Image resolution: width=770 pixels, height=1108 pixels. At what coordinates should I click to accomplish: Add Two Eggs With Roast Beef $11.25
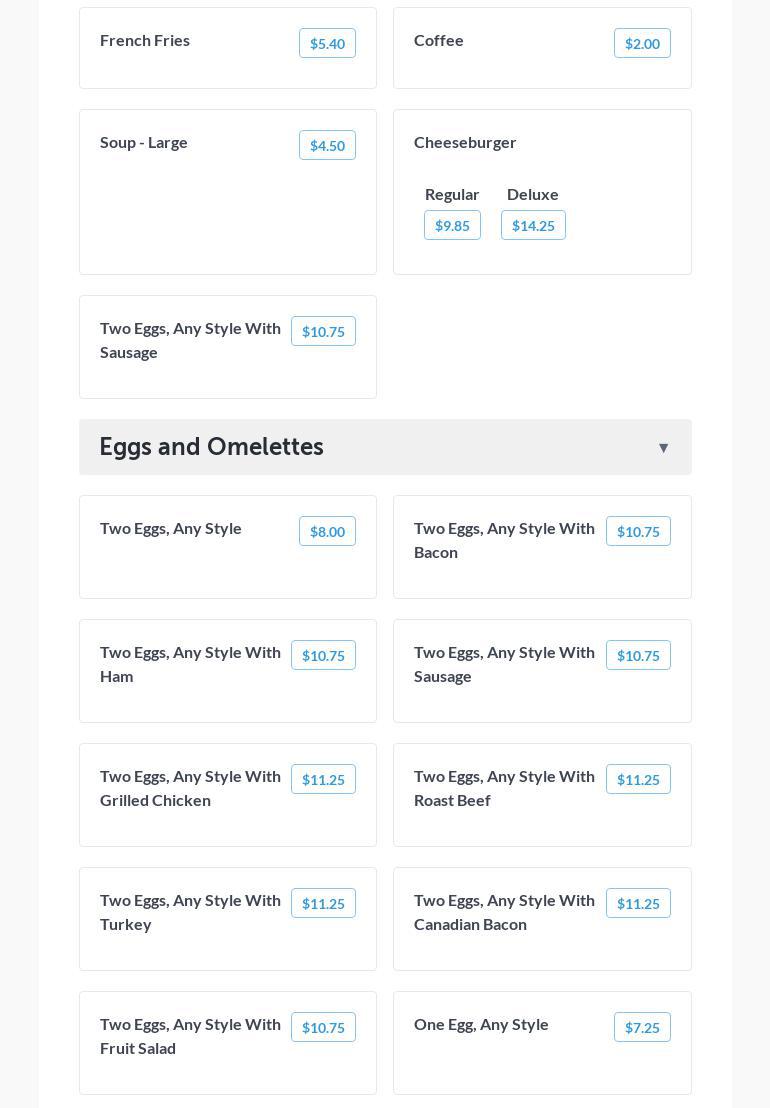(638, 779)
